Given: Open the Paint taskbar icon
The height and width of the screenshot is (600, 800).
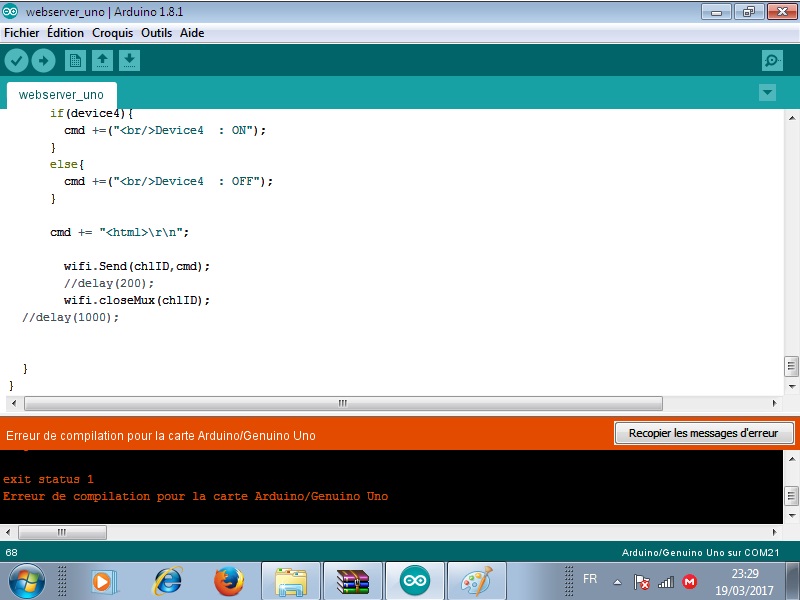Looking at the screenshot, I should coord(477,581).
